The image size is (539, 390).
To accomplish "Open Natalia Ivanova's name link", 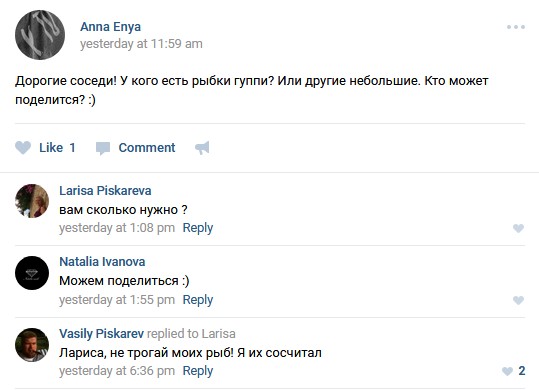I will tap(102, 262).
